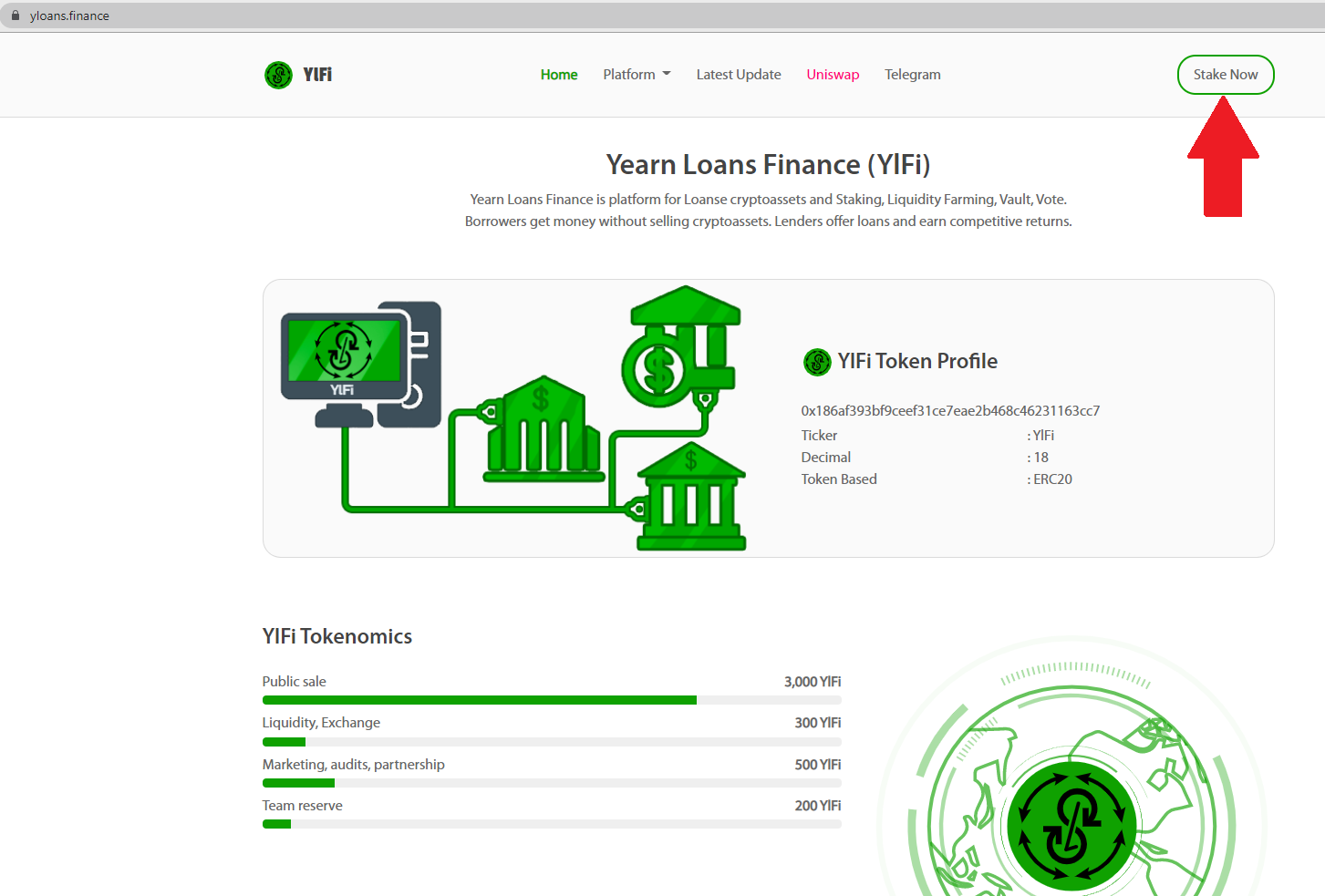This screenshot has height=896, width=1325.
Task: Click the '300 YlFi' value
Action: pyautogui.click(x=818, y=723)
